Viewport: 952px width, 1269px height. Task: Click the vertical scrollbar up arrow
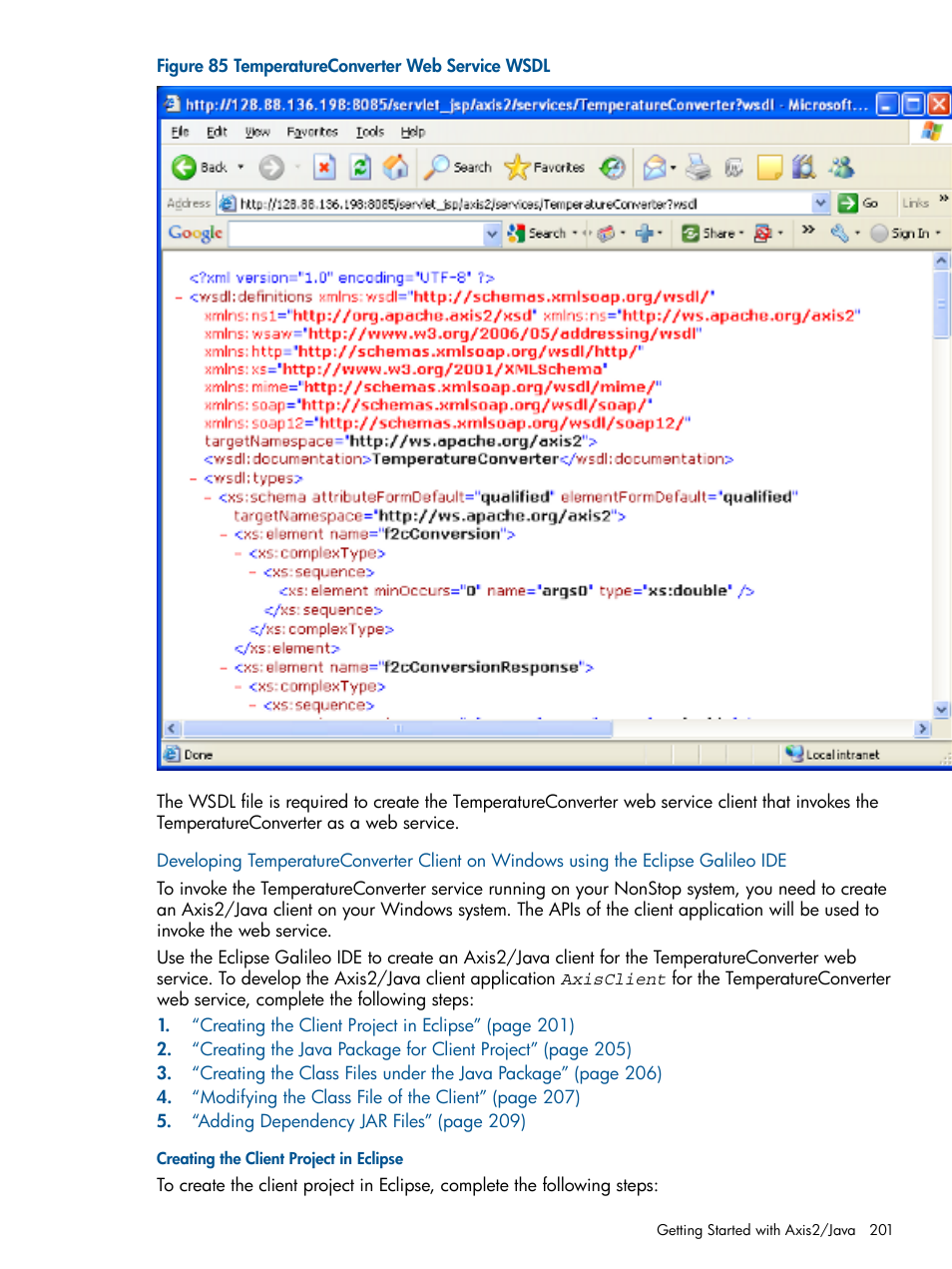(941, 260)
